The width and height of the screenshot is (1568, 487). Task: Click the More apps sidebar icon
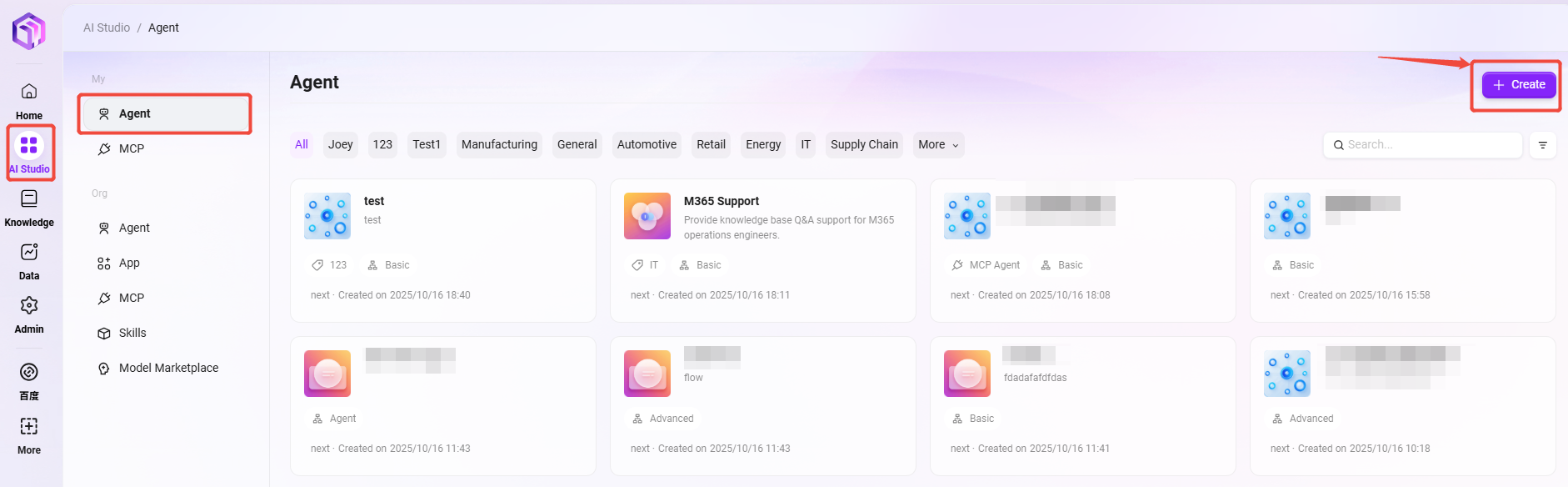coord(29,427)
